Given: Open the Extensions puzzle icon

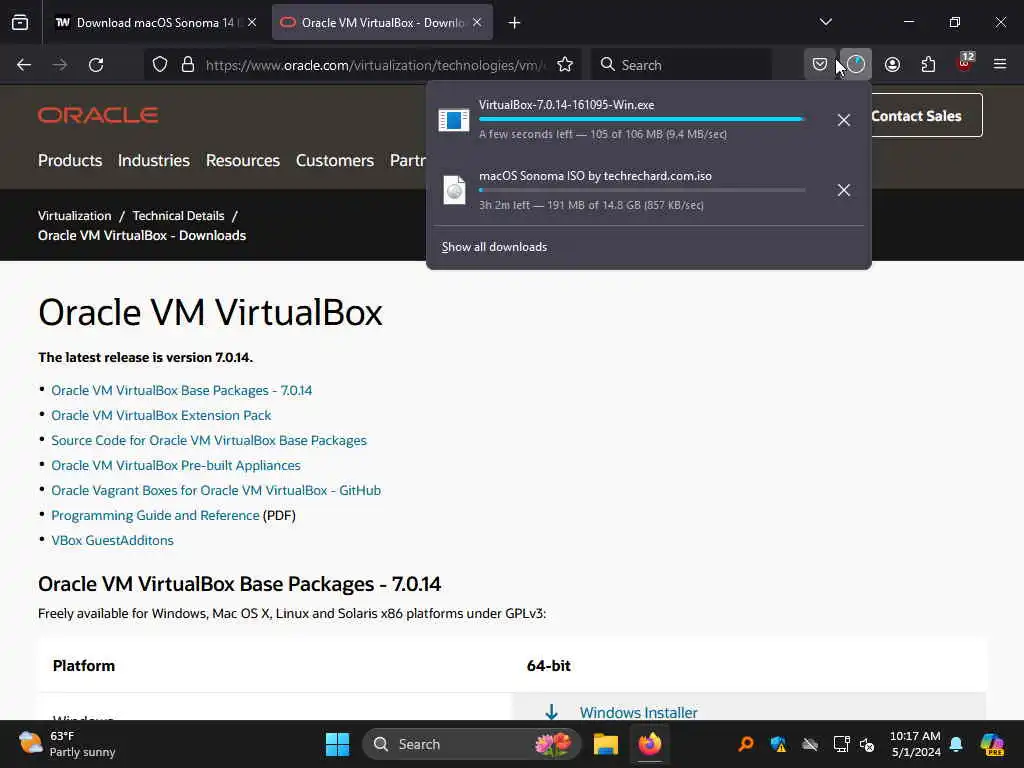Looking at the screenshot, I should click(928, 65).
